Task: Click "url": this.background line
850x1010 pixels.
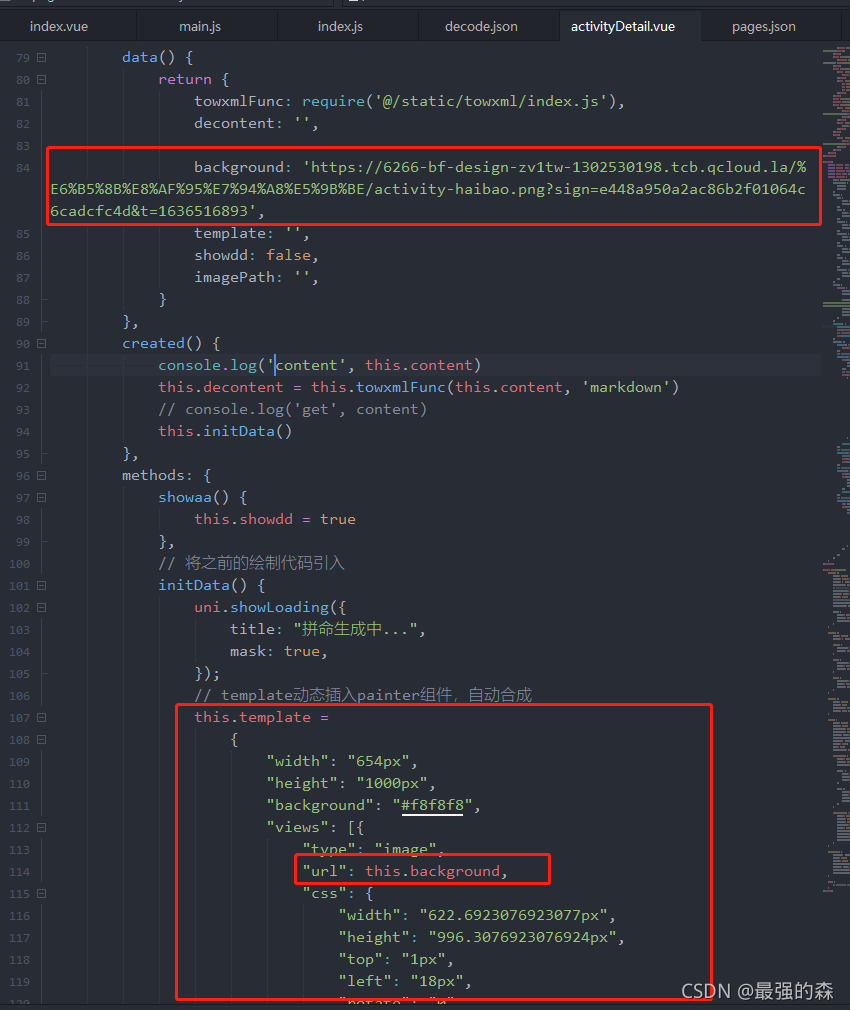Action: pyautogui.click(x=404, y=871)
